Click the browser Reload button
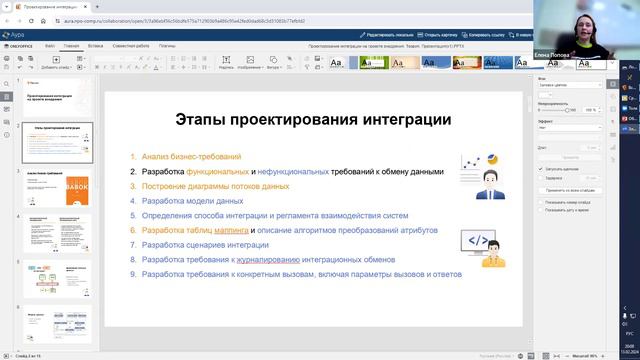Screen dimensions: 640x360 coord(31,21)
